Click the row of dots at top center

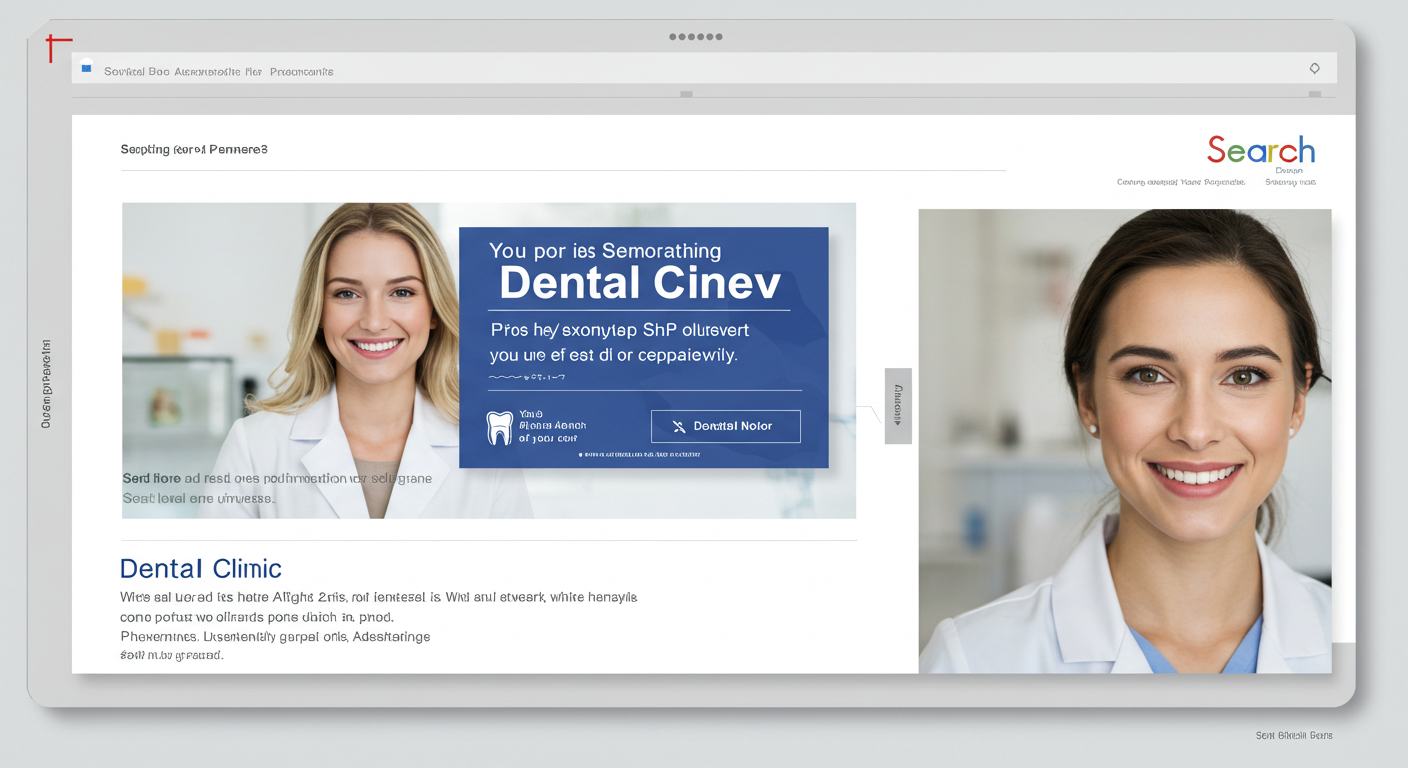click(x=695, y=37)
